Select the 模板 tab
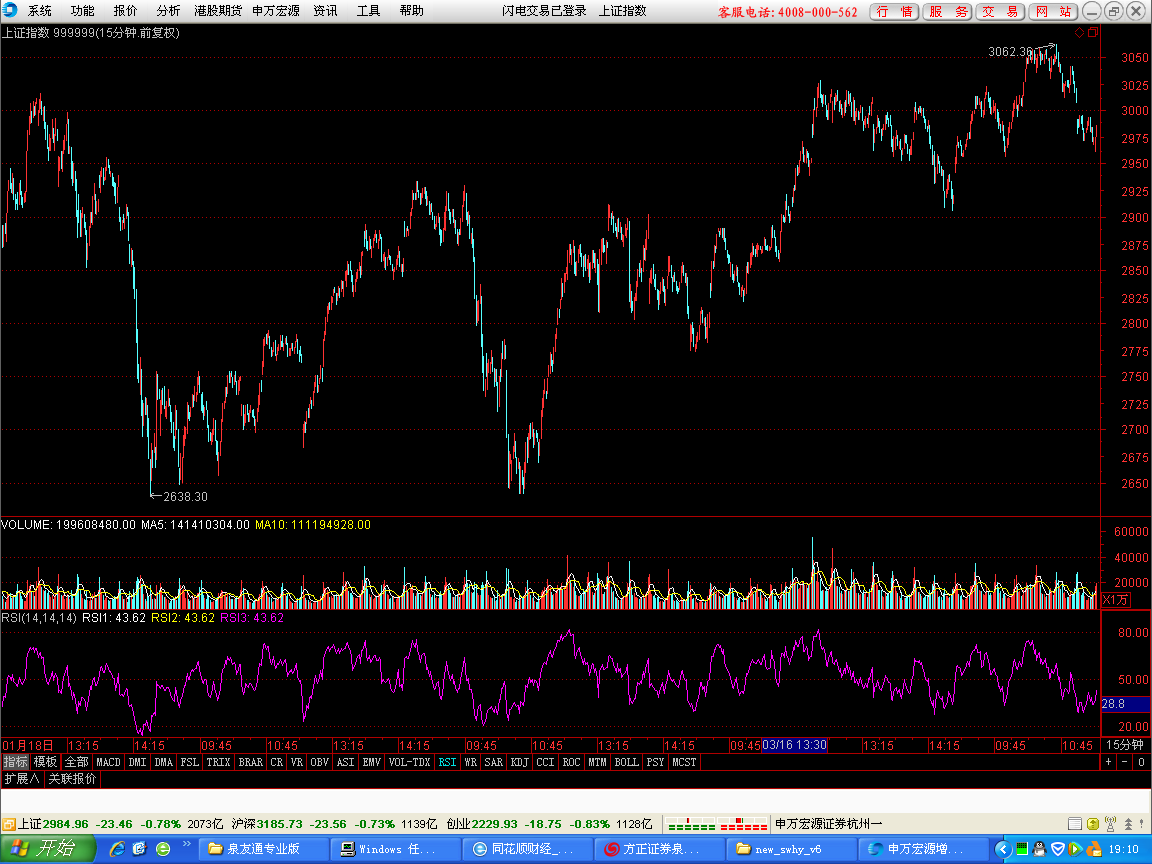 pos(46,762)
